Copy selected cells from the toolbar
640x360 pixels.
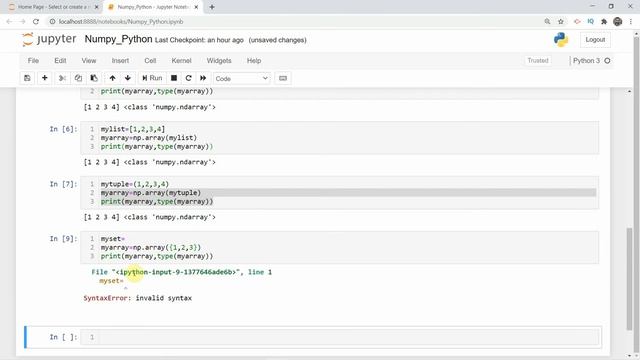tap(78, 78)
